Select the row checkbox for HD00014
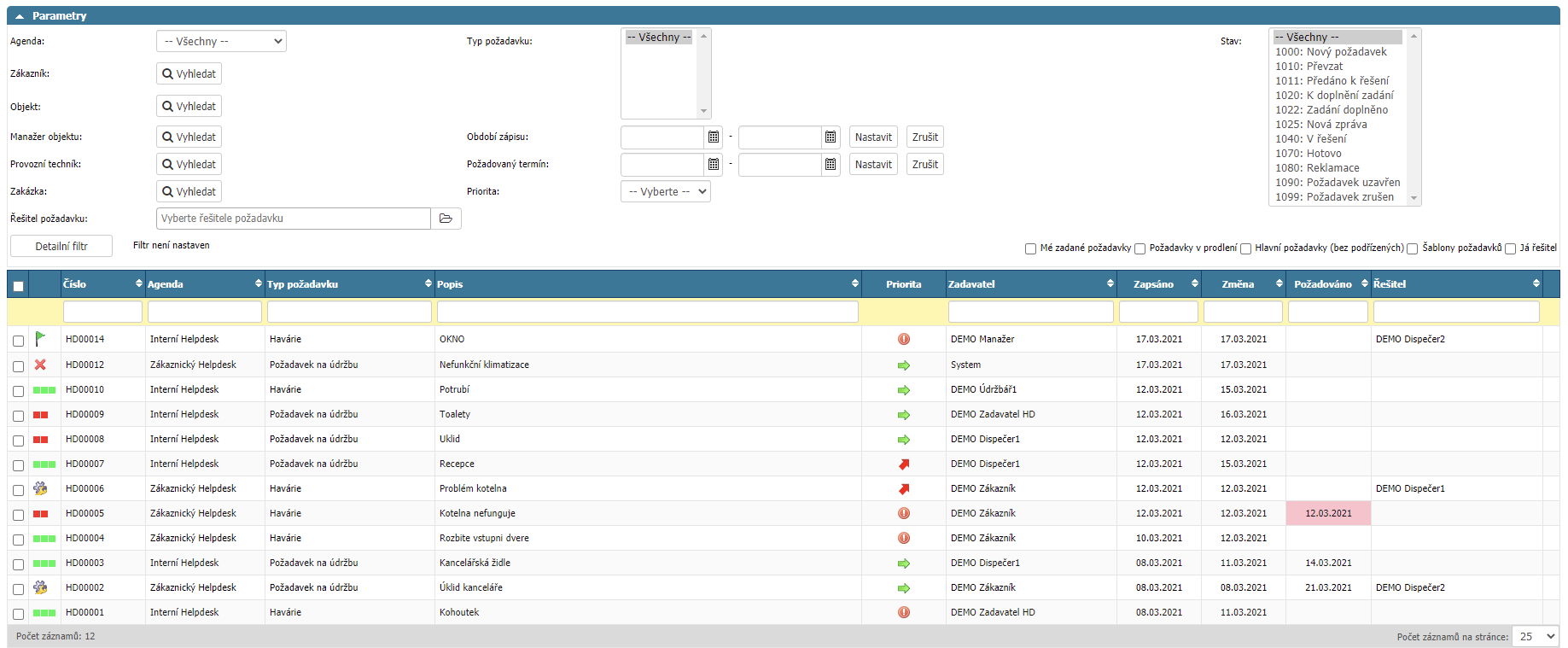This screenshot has height=648, width=1568. pyautogui.click(x=18, y=341)
